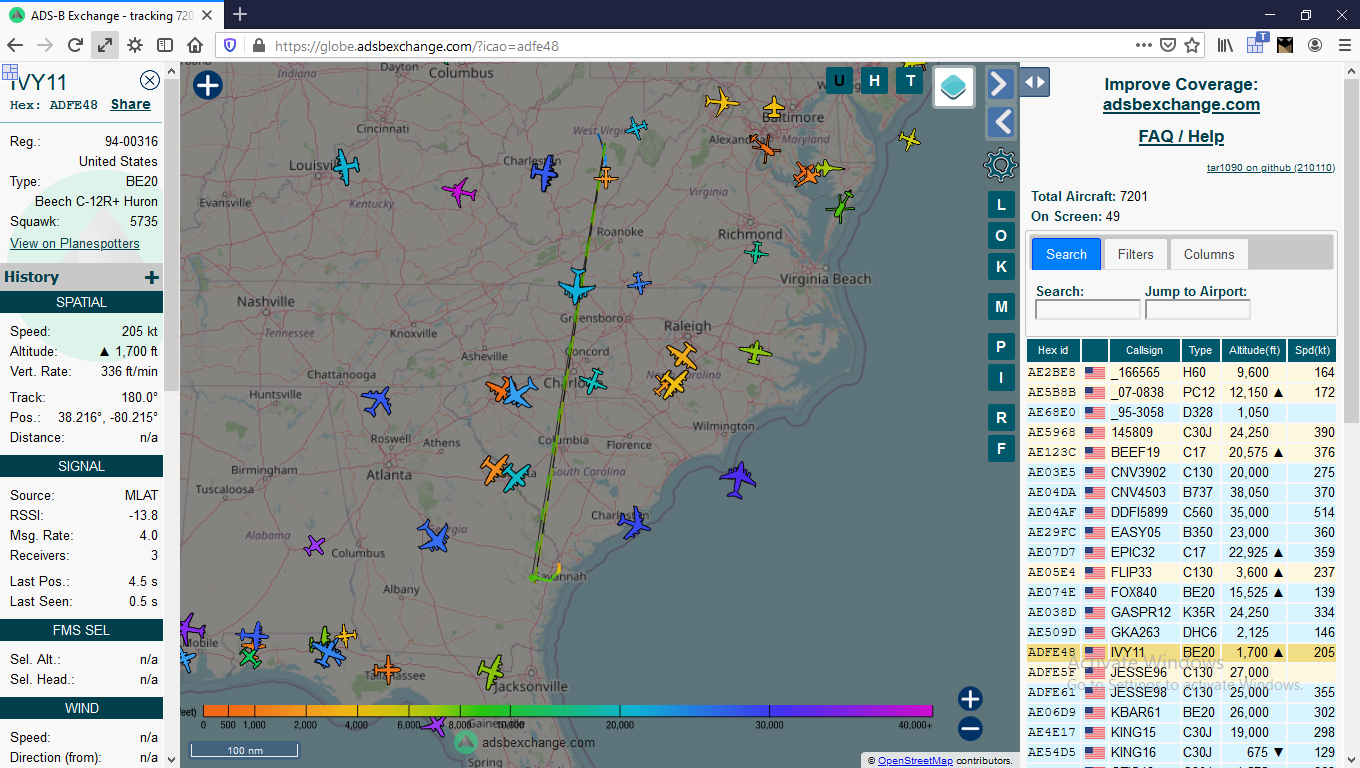1360x768 pixels.
Task: Open the FAQ / Help link
Action: [x=1181, y=136]
